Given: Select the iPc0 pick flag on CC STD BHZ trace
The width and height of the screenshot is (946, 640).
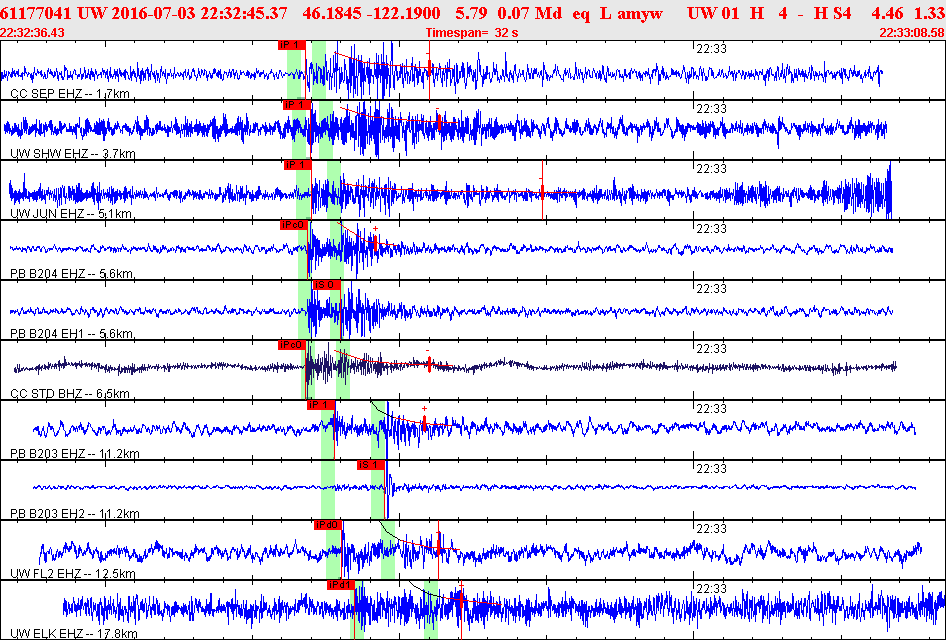Looking at the screenshot, I should click(x=293, y=345).
